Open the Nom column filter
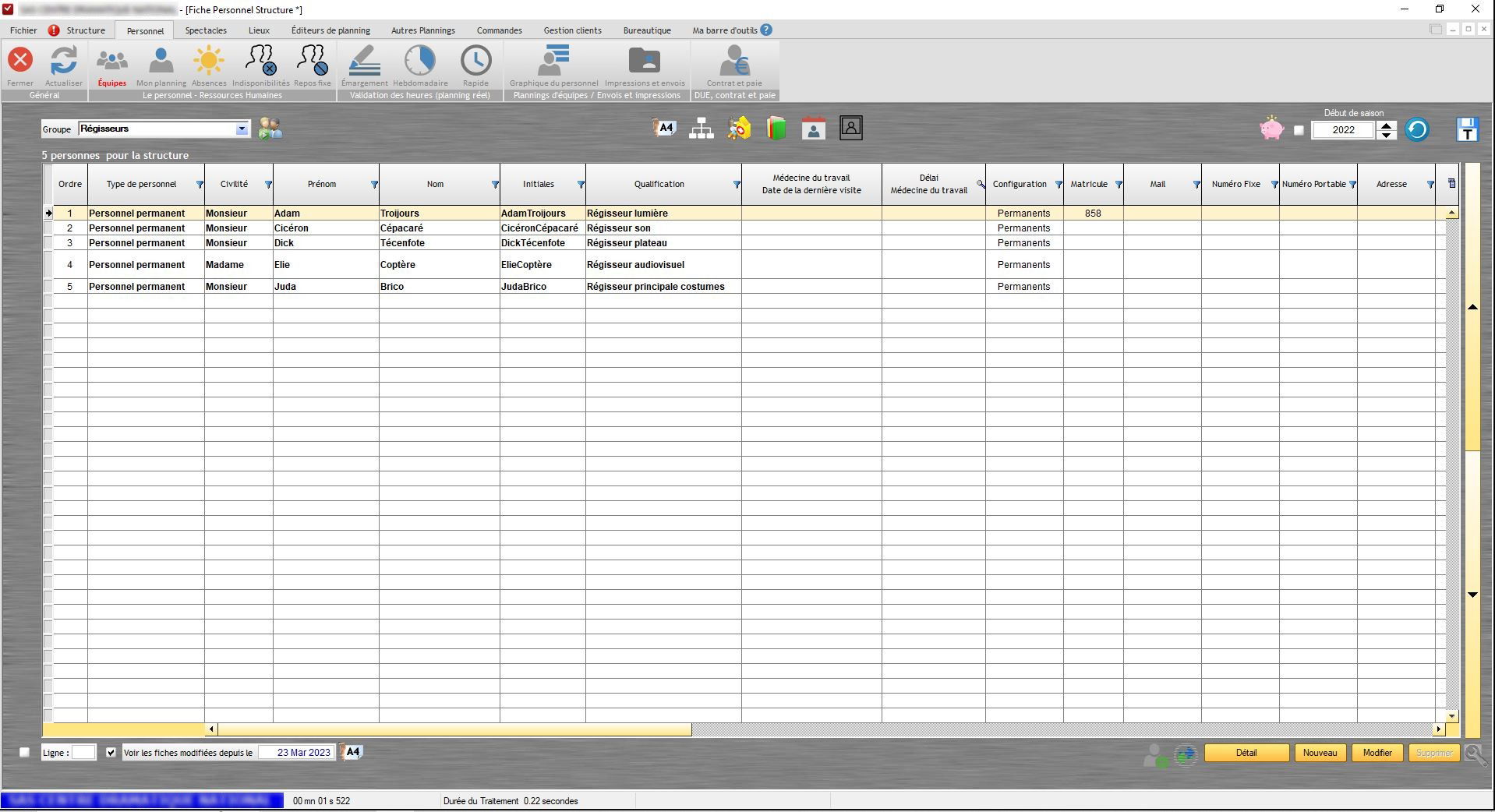 [495, 185]
